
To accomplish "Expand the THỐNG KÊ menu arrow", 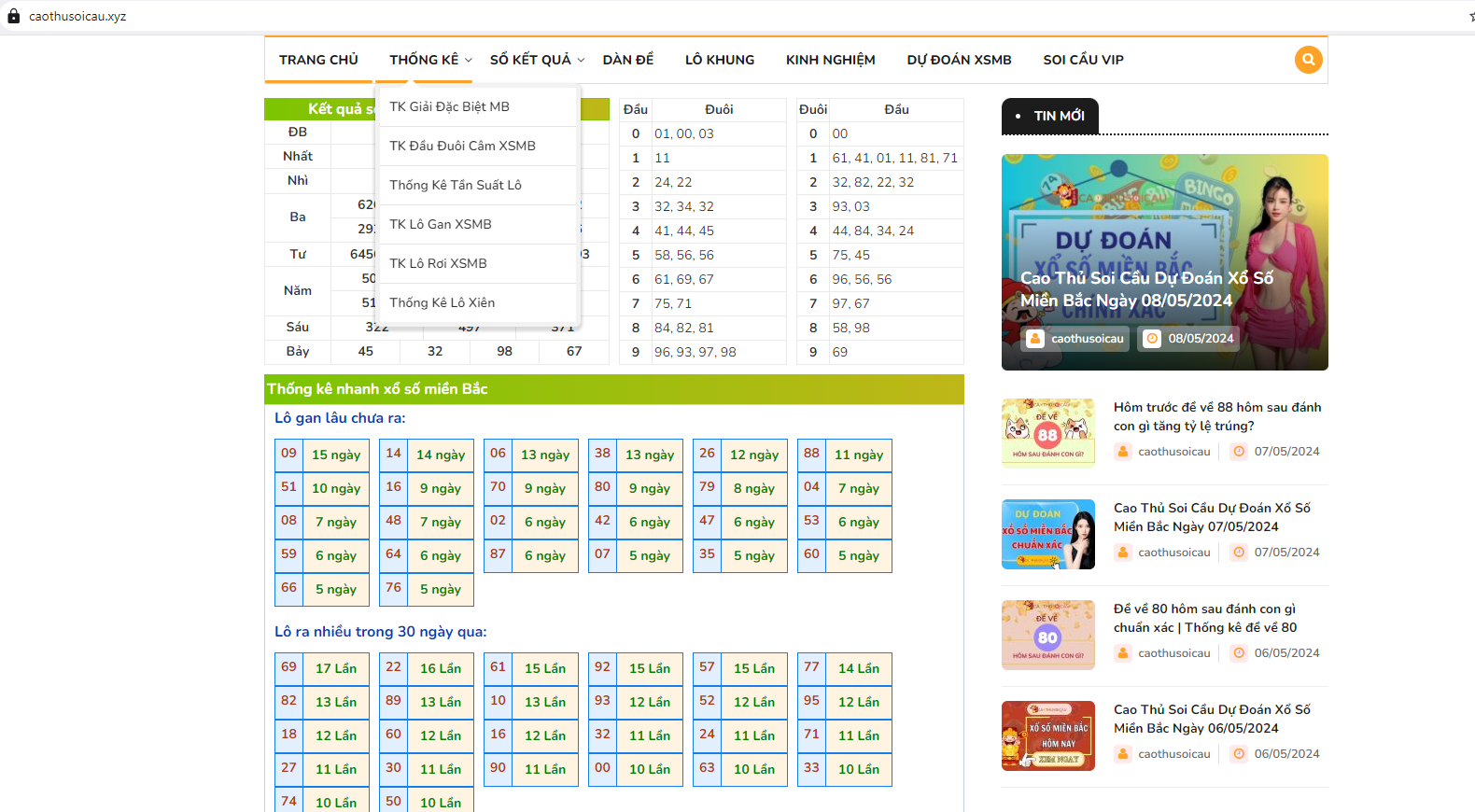I will click(469, 60).
